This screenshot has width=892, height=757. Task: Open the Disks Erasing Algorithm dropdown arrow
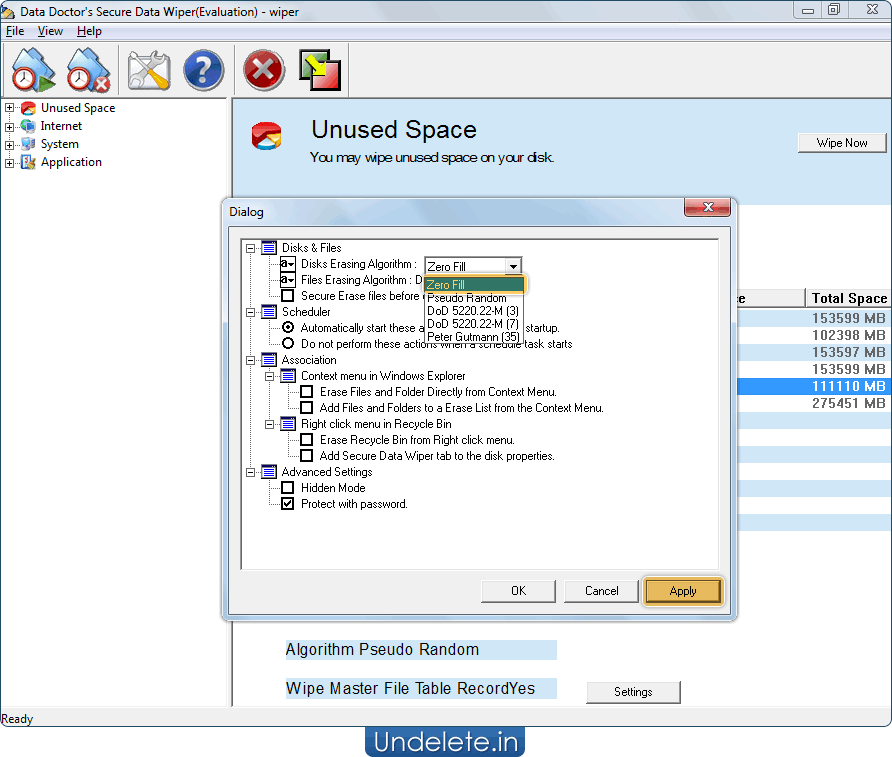coord(513,266)
